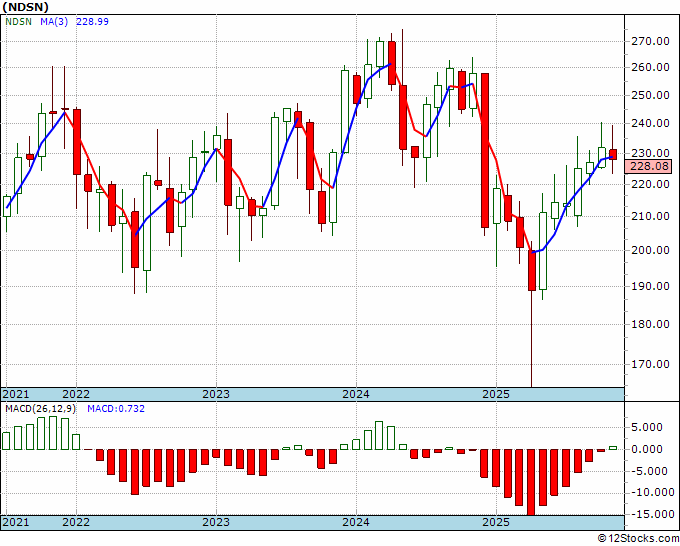Click the MA(3) indicator label
This screenshot has width=680, height=546.
tap(54, 22)
